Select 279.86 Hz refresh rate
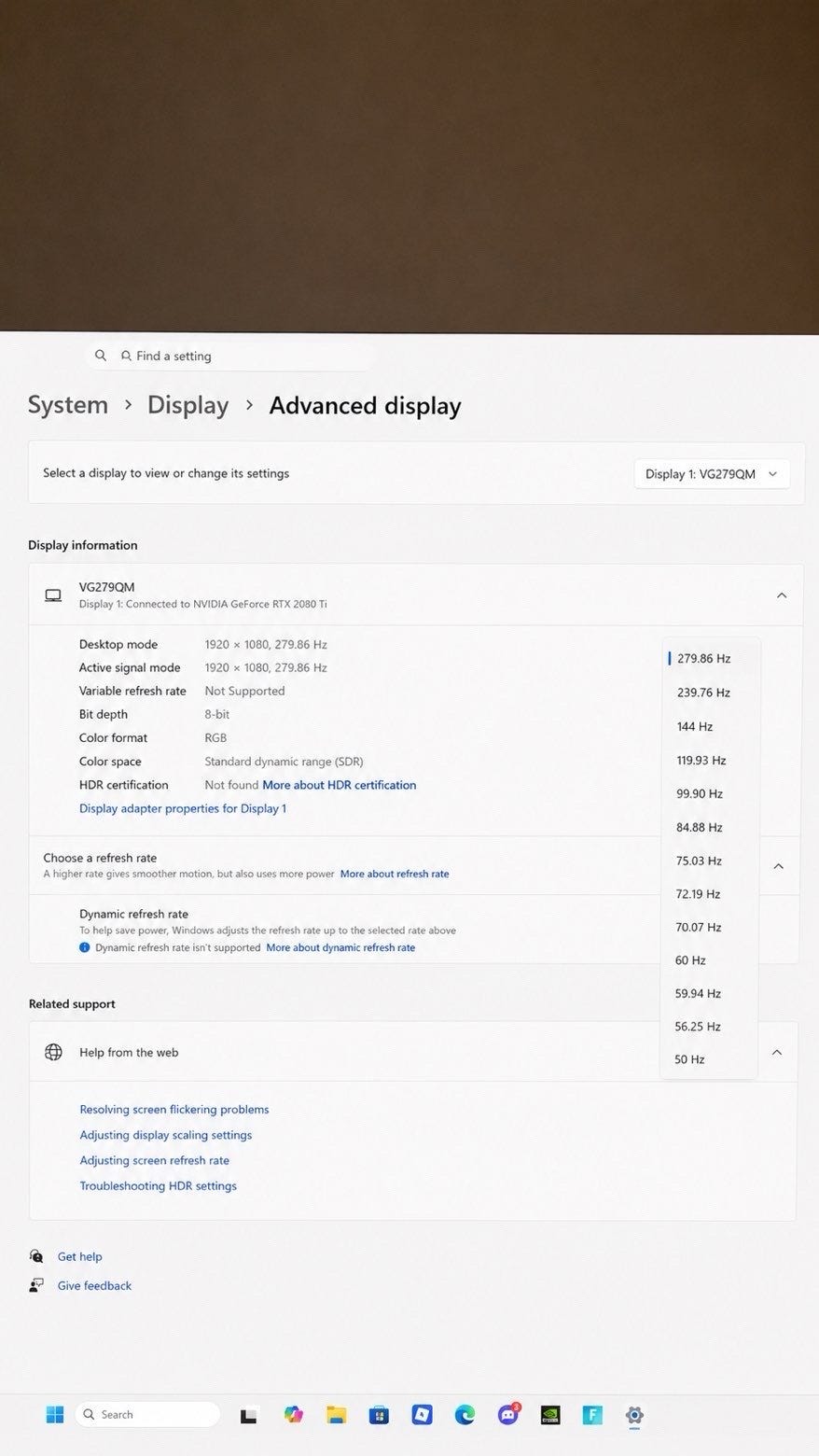Image resolution: width=819 pixels, height=1456 pixels. pos(711,658)
